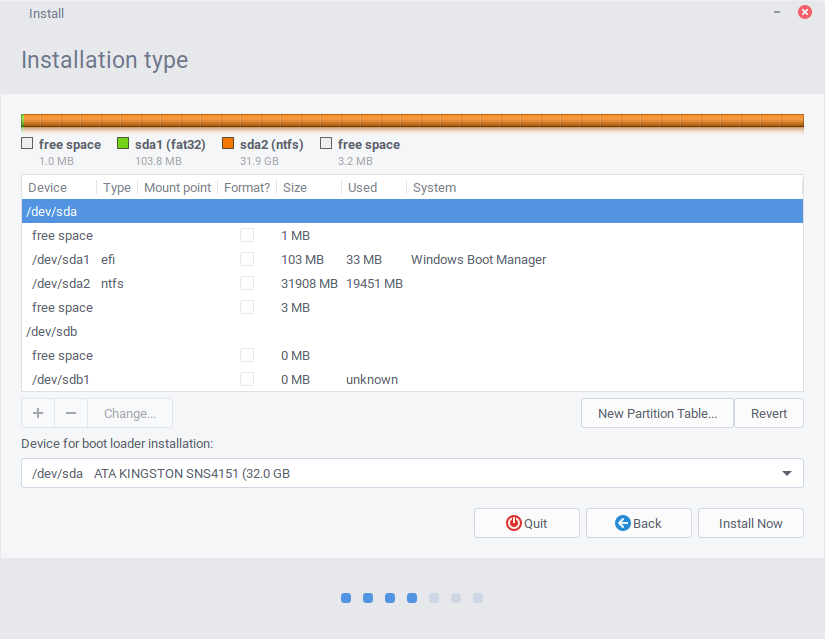Toggle format checkbox for /dev/sda1
This screenshot has width=825, height=639.
247,259
